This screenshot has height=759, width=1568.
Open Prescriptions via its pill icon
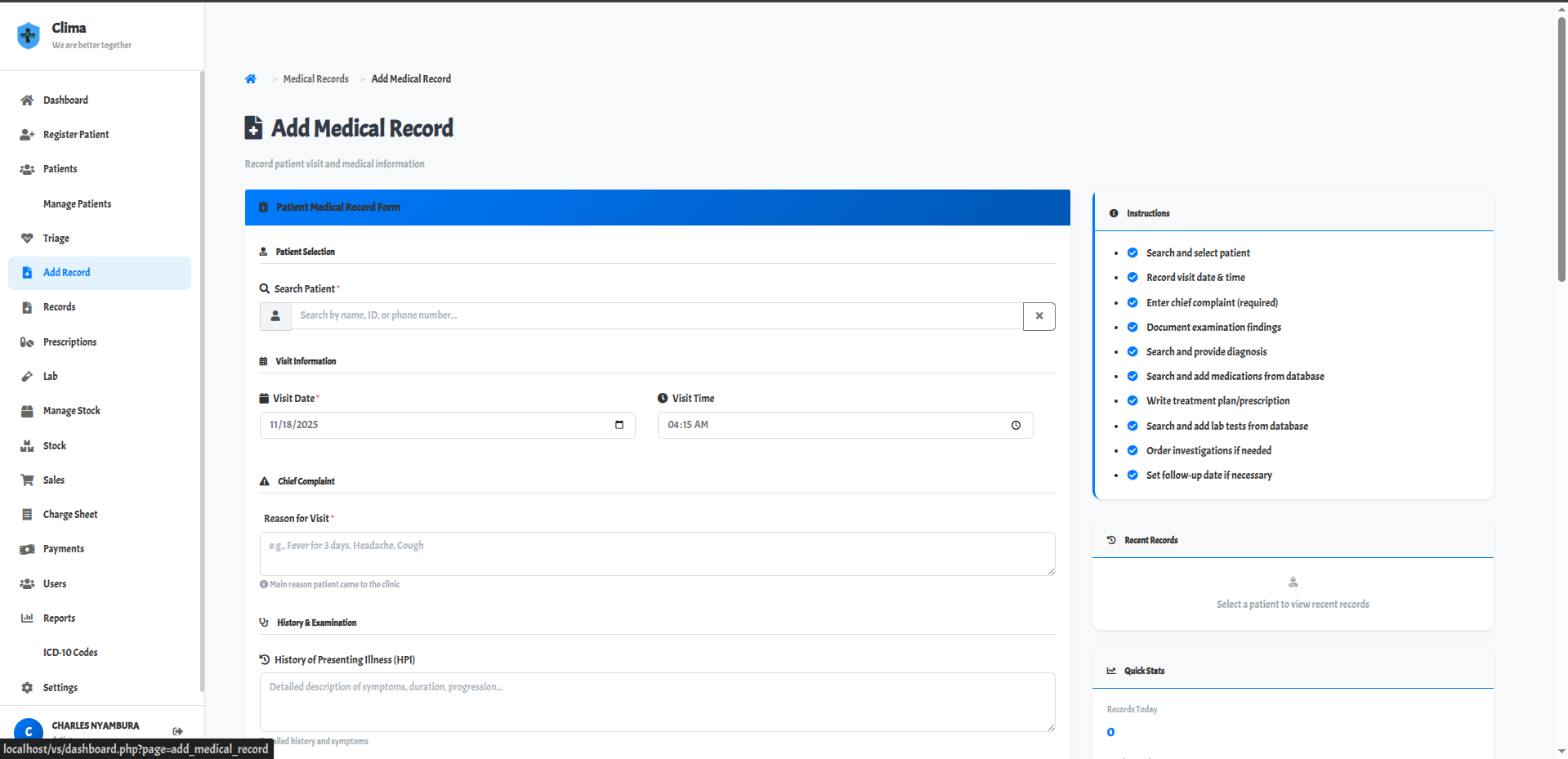(27, 342)
